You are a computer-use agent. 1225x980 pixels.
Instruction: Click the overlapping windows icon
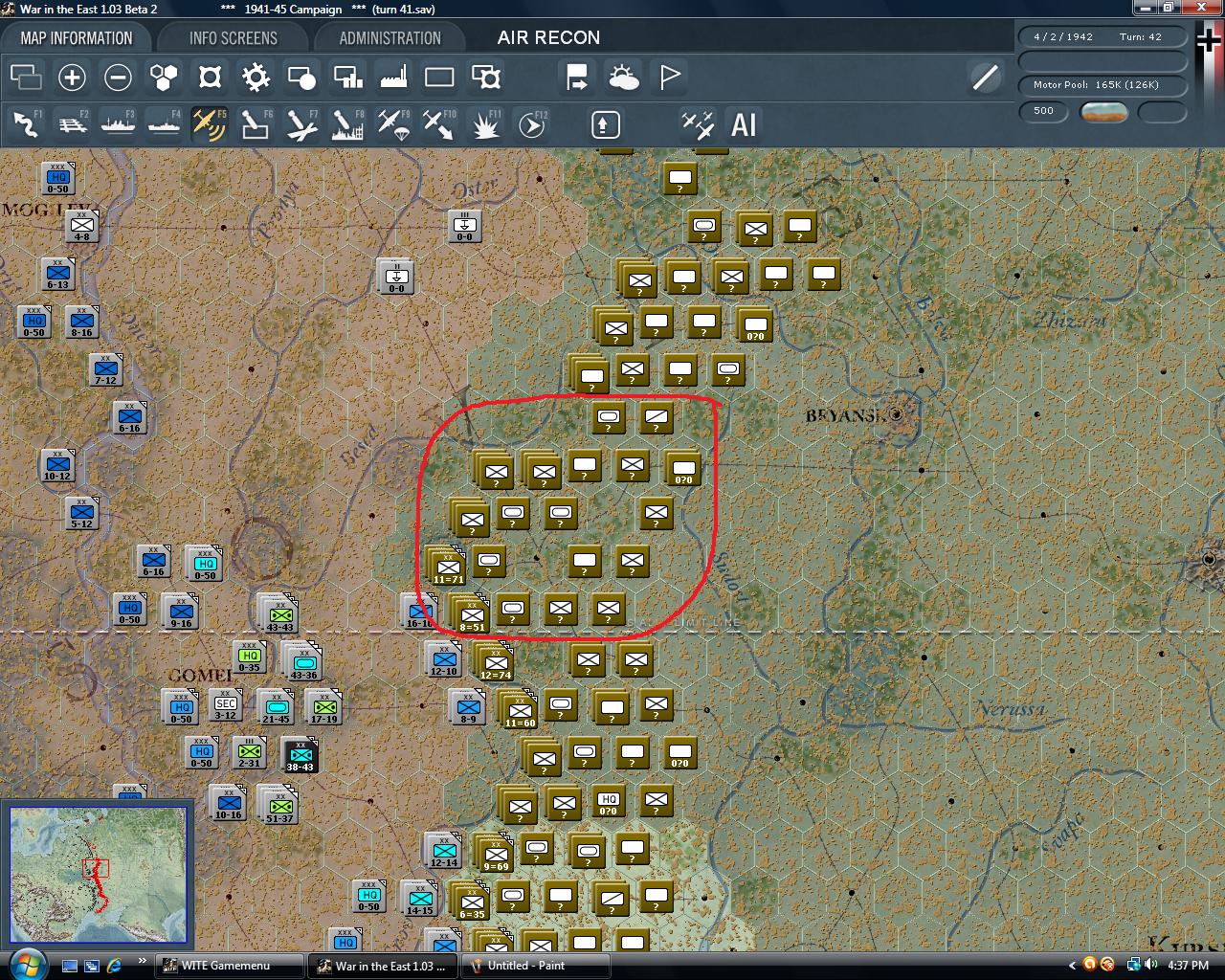(26, 78)
